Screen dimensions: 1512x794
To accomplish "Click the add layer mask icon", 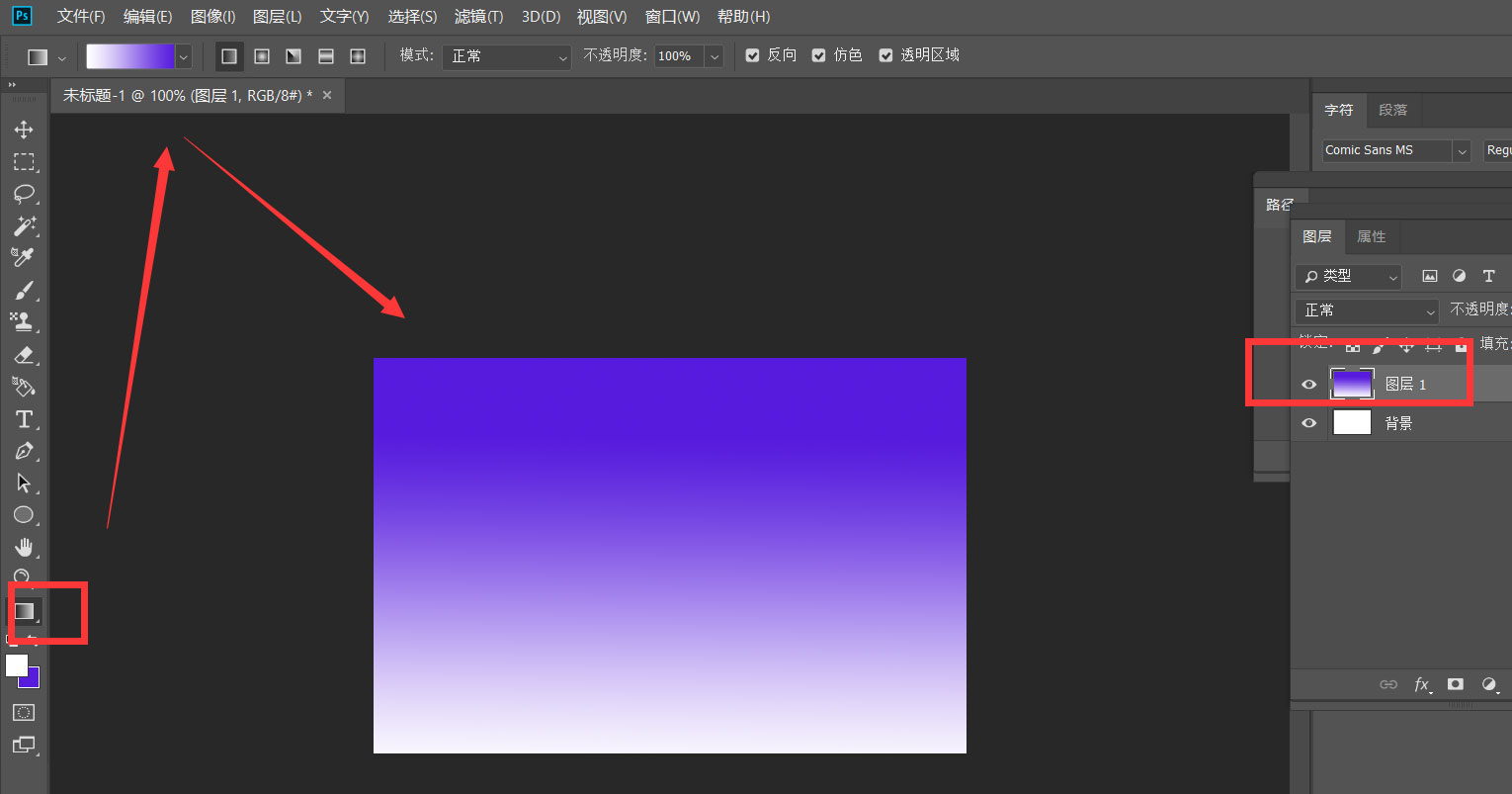I will click(1455, 684).
